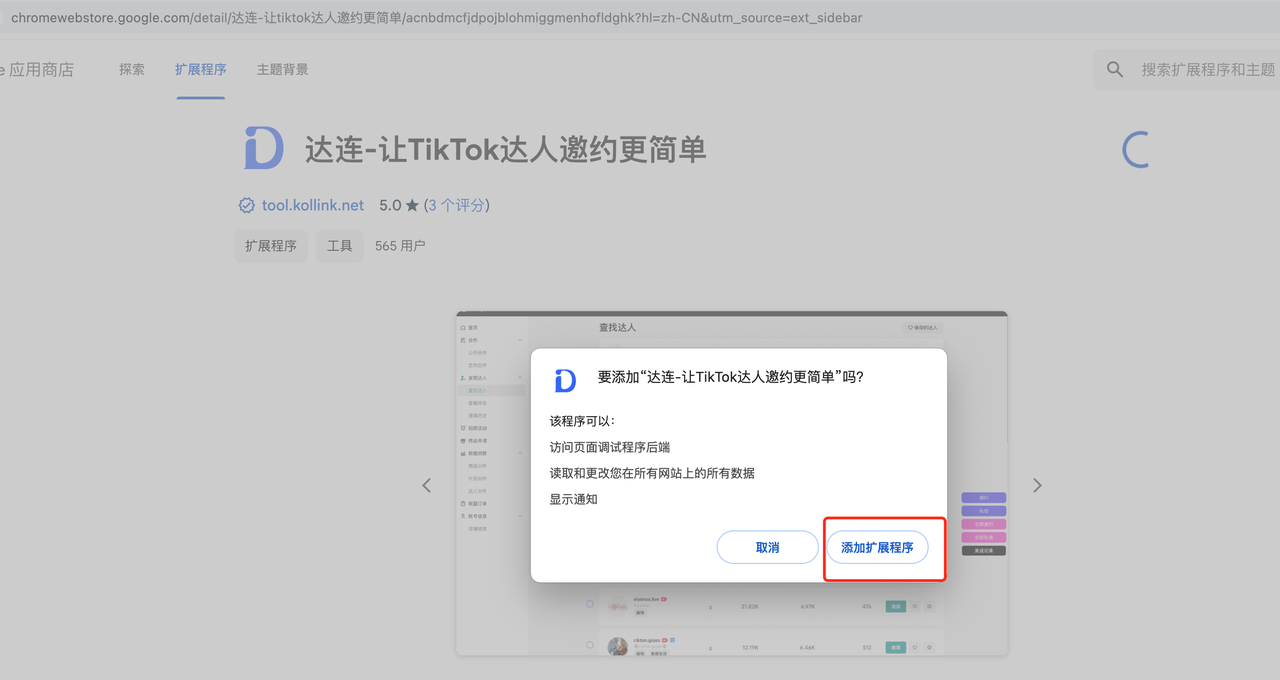Go to the 应用商店 home logo
The width and height of the screenshot is (1280, 680).
37,70
